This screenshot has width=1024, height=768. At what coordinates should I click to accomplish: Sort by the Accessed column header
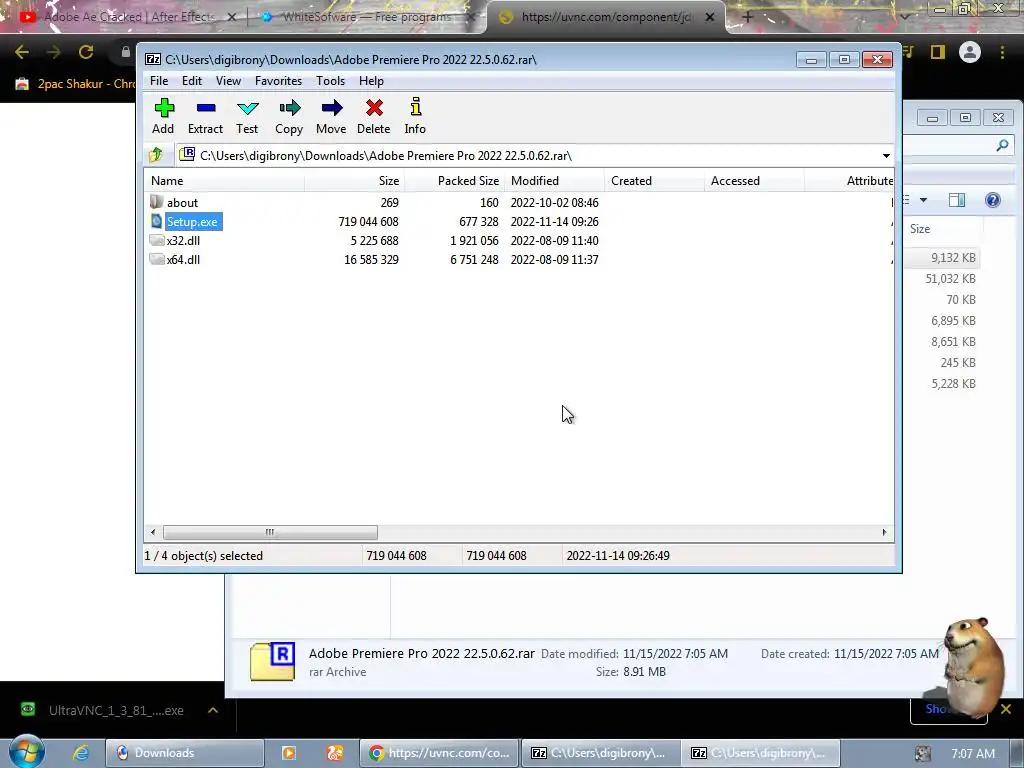tap(754, 181)
